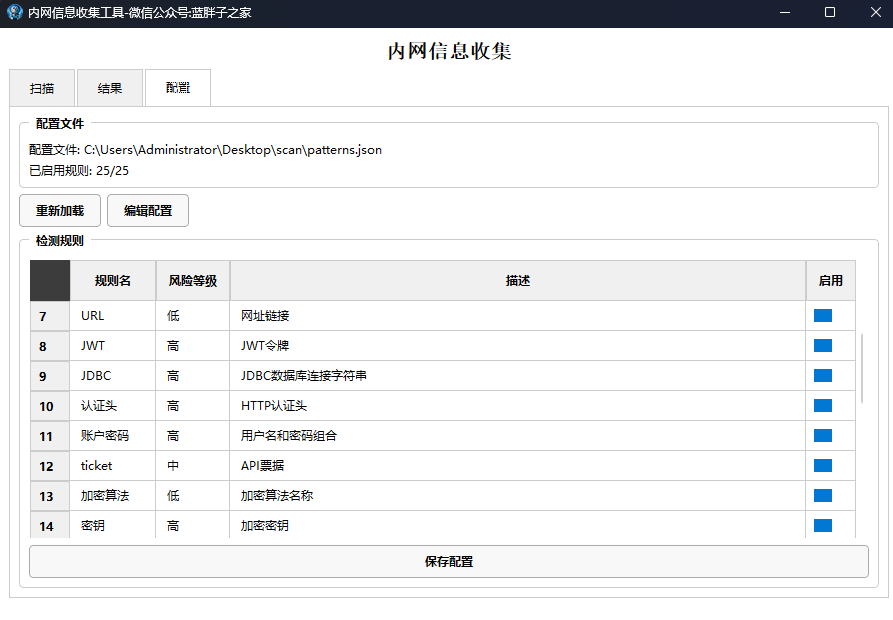Screen dimensions: 893x620
Task: Select row header number 8
Action: pyautogui.click(x=50, y=346)
